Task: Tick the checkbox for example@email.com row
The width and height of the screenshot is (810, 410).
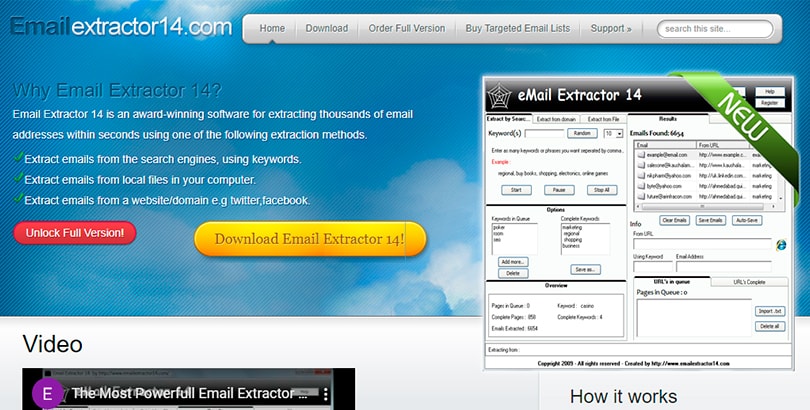Action: (641, 155)
